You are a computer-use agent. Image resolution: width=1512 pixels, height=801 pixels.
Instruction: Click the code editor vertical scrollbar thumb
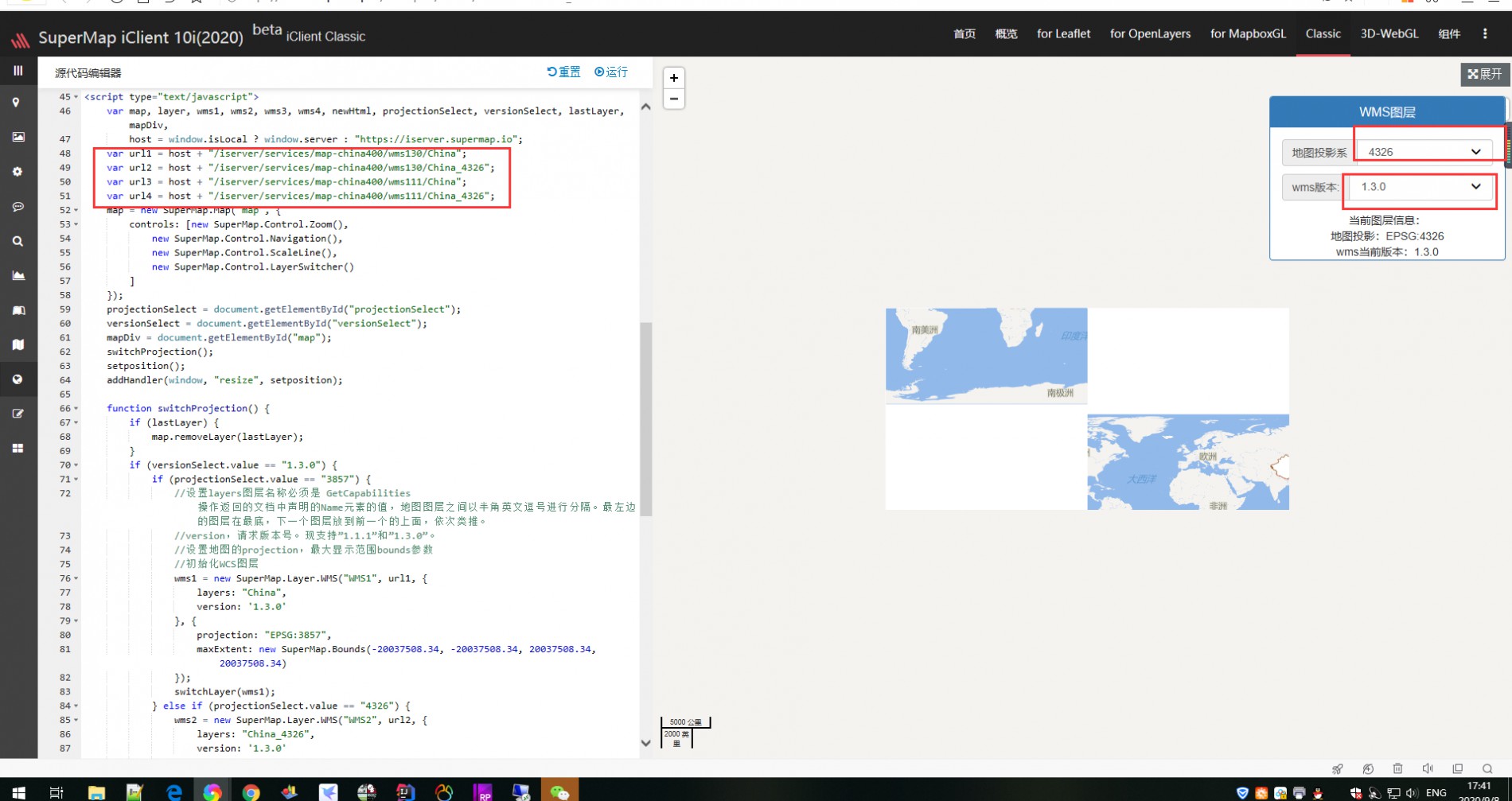coord(646,419)
